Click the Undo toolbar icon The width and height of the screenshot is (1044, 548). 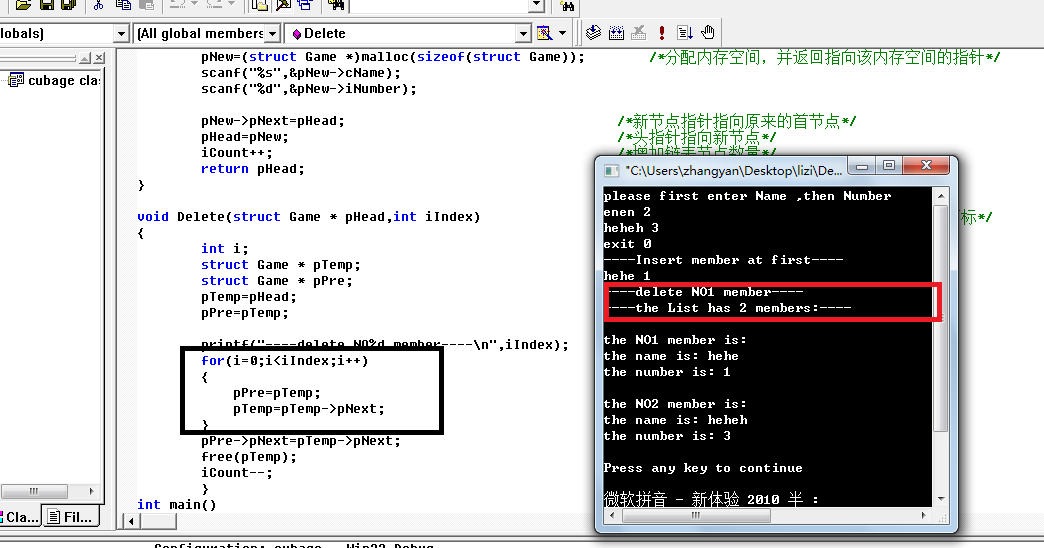(176, 5)
